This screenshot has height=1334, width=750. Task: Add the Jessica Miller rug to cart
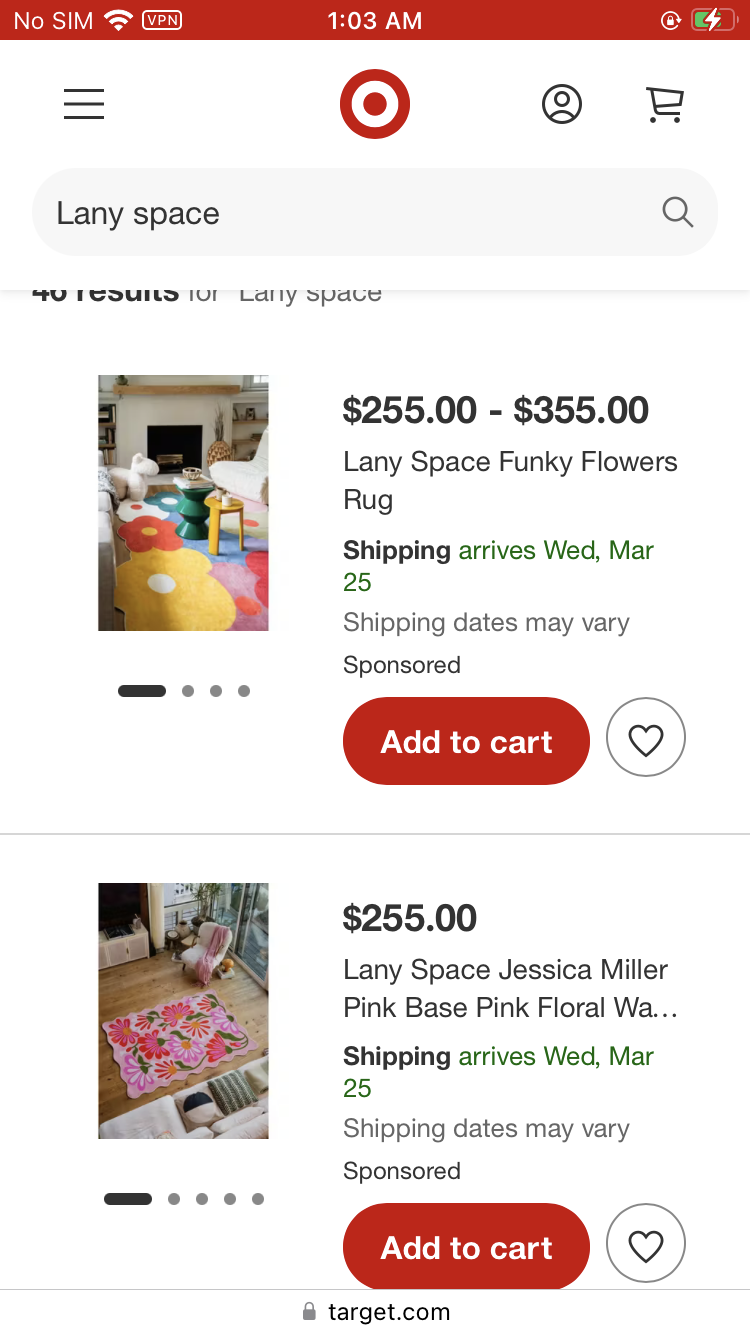coord(466,1247)
